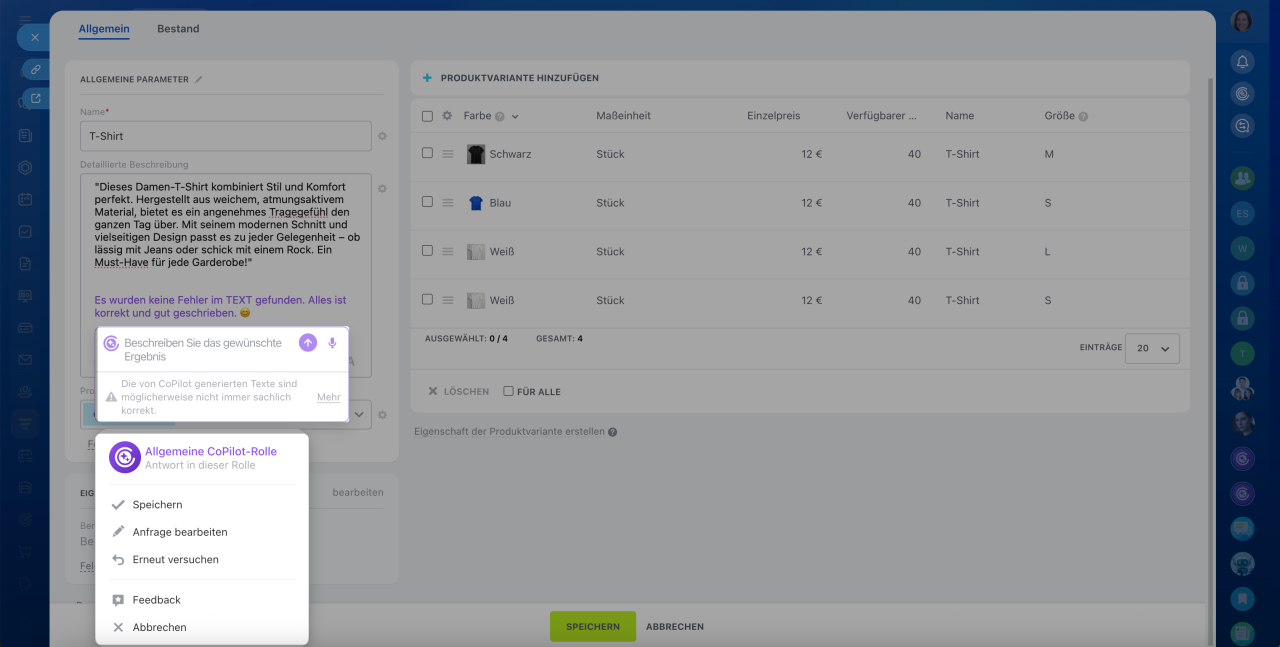
Task: Click the notifications bell icon
Action: click(x=1242, y=62)
